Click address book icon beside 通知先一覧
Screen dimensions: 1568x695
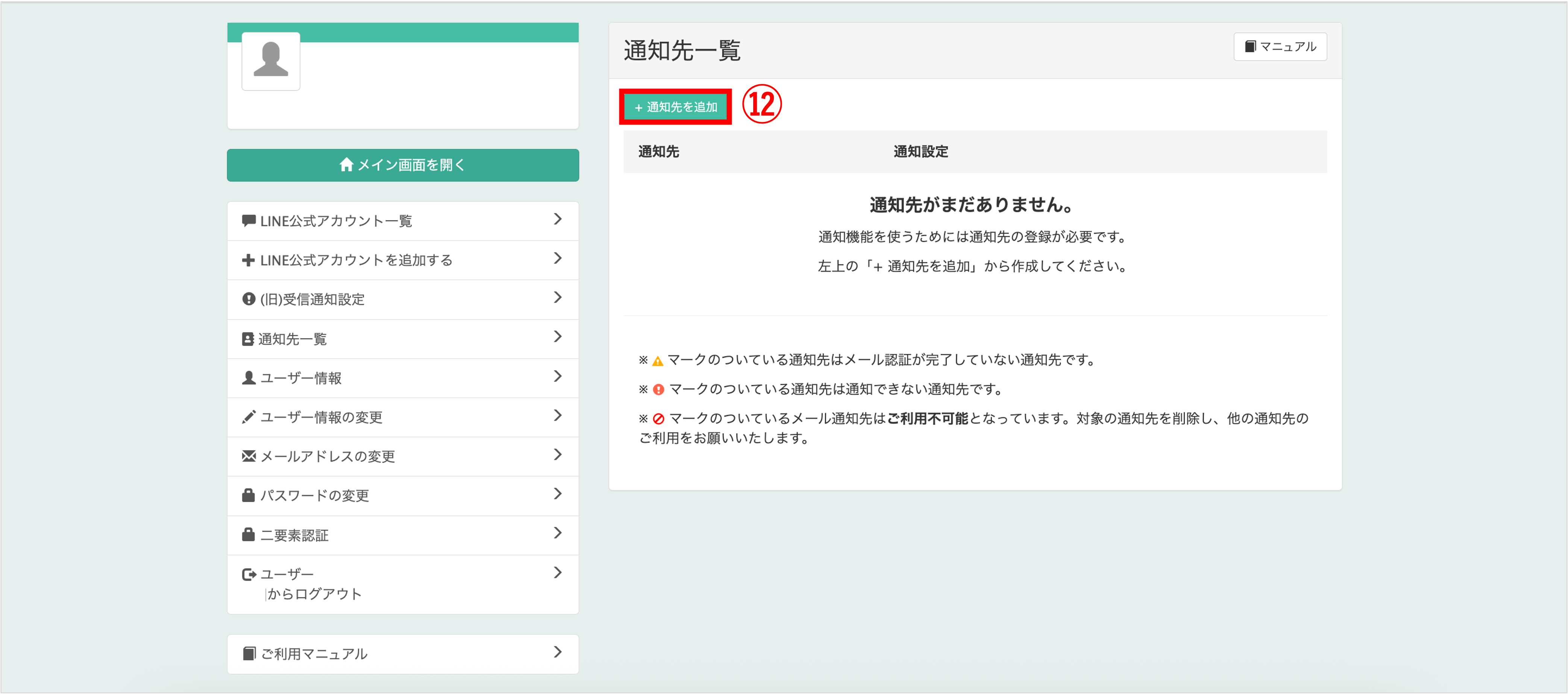(248, 339)
